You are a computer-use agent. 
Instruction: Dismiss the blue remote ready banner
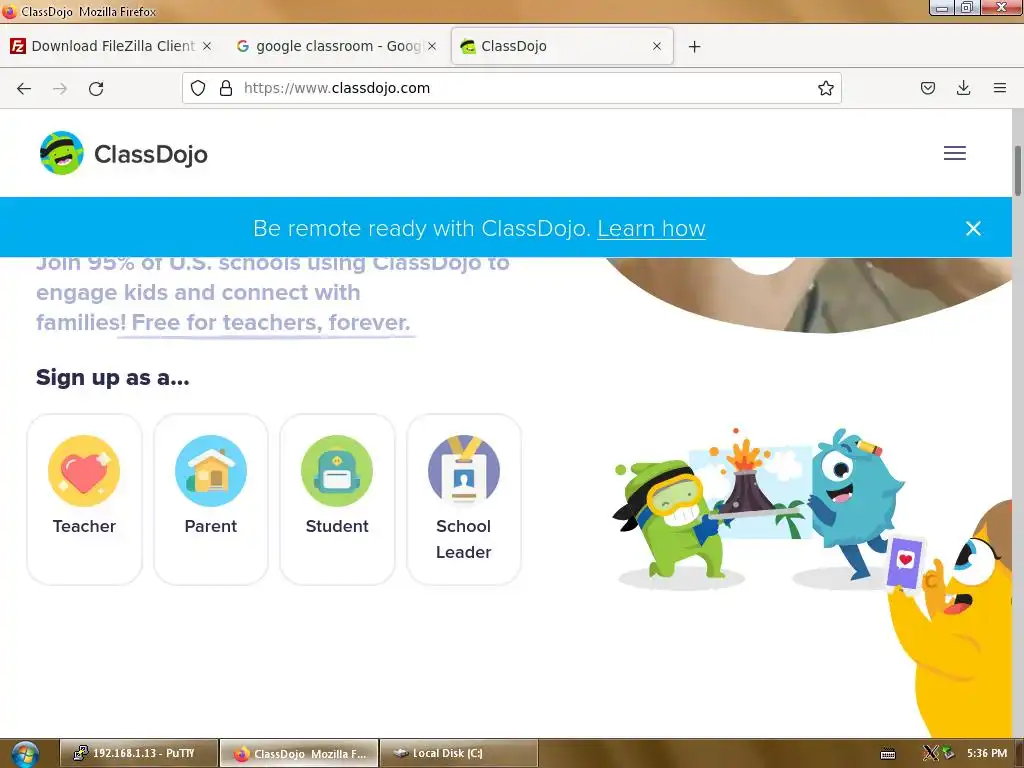(972, 228)
